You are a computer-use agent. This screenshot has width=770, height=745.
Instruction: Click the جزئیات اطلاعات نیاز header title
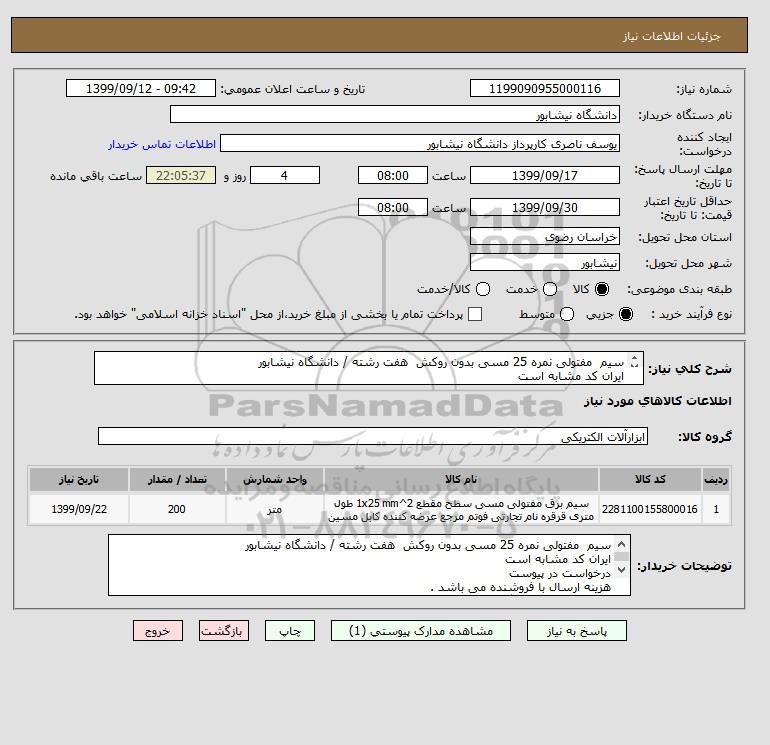pyautogui.click(x=671, y=36)
